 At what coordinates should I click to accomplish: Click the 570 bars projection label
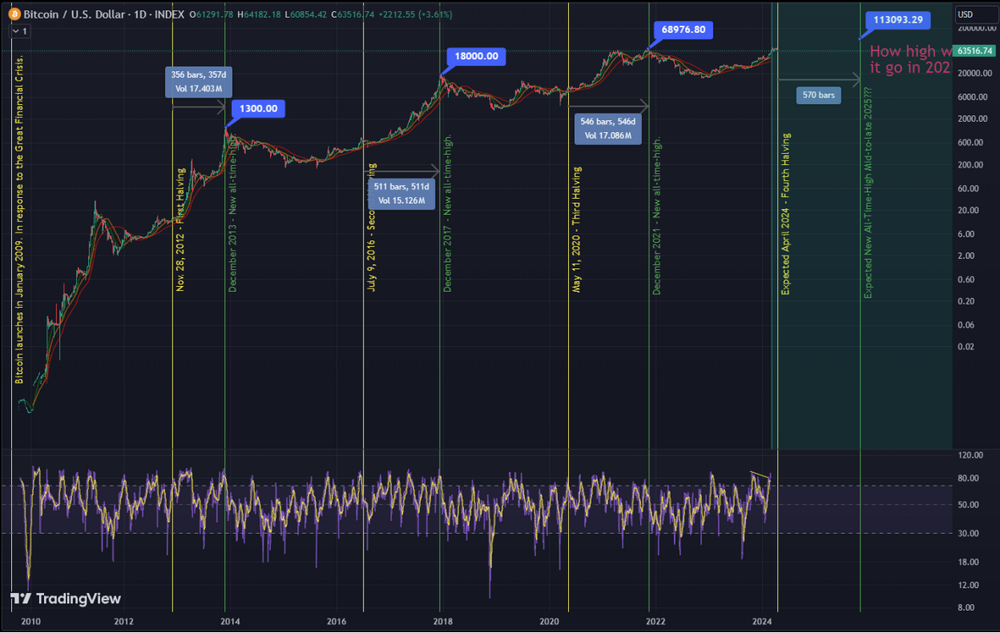pos(818,96)
